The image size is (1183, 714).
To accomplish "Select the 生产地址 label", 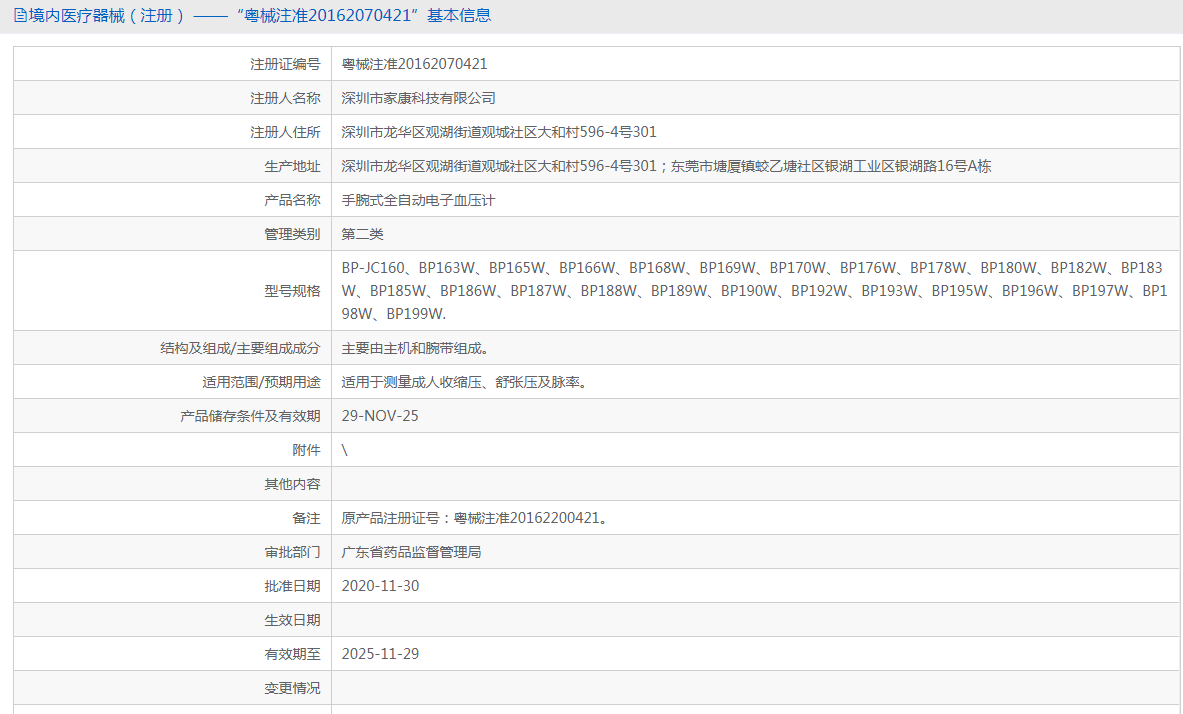I will click(292, 166).
